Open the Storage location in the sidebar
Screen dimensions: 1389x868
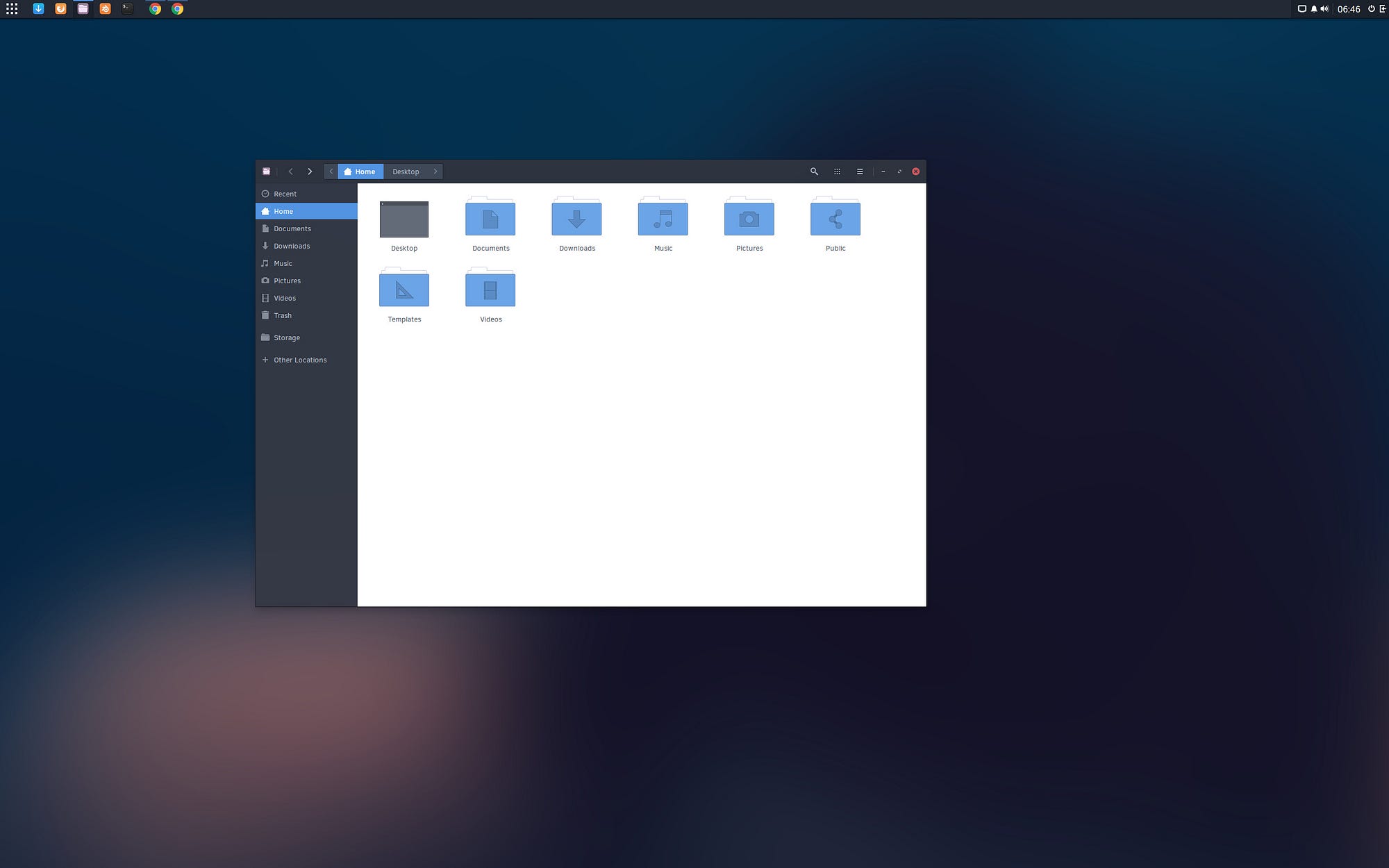[x=306, y=337]
